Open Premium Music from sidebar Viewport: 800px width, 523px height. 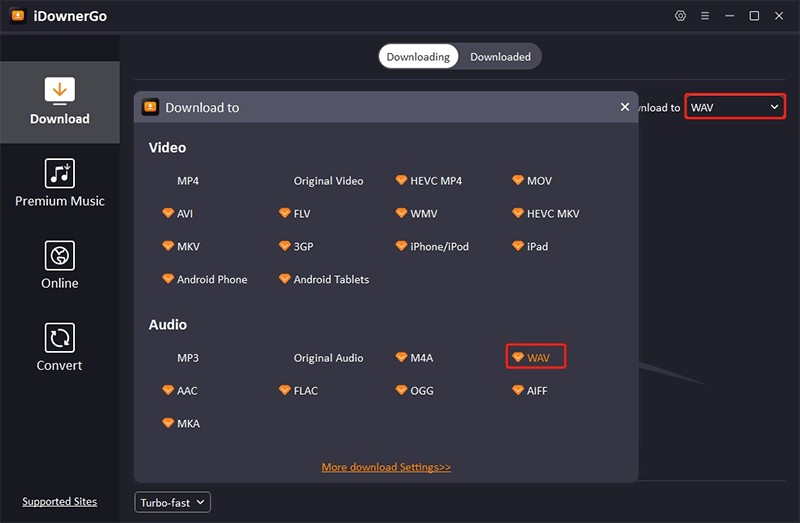point(60,184)
